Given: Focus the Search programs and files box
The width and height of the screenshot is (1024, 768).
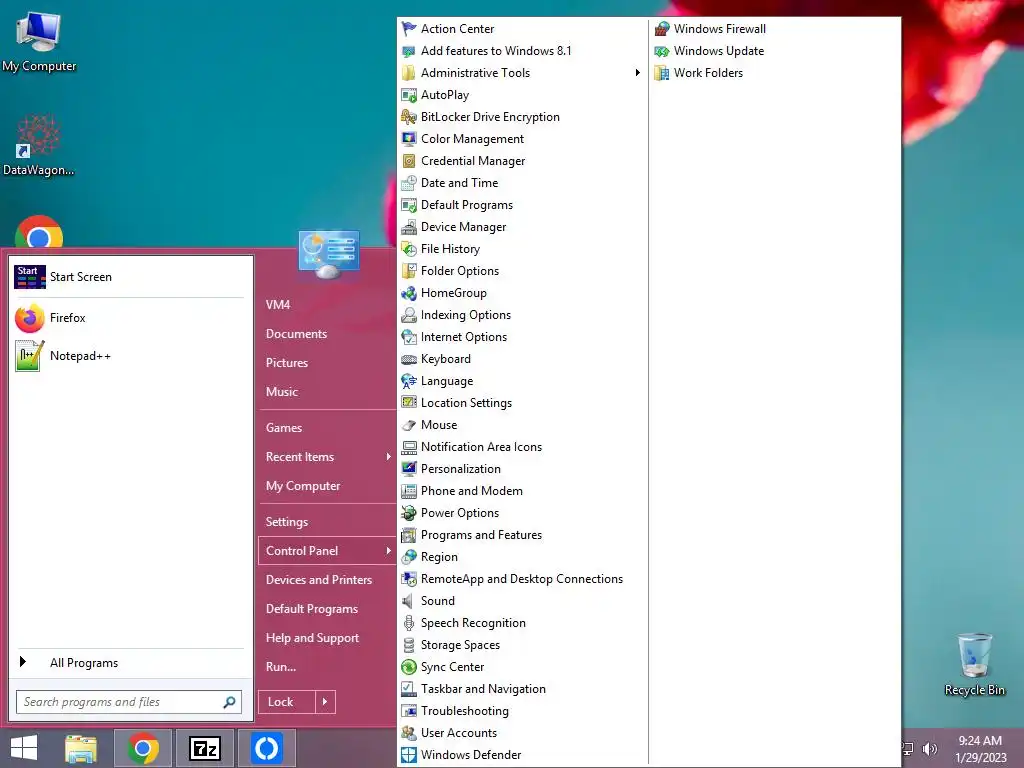Looking at the screenshot, I should pos(129,702).
